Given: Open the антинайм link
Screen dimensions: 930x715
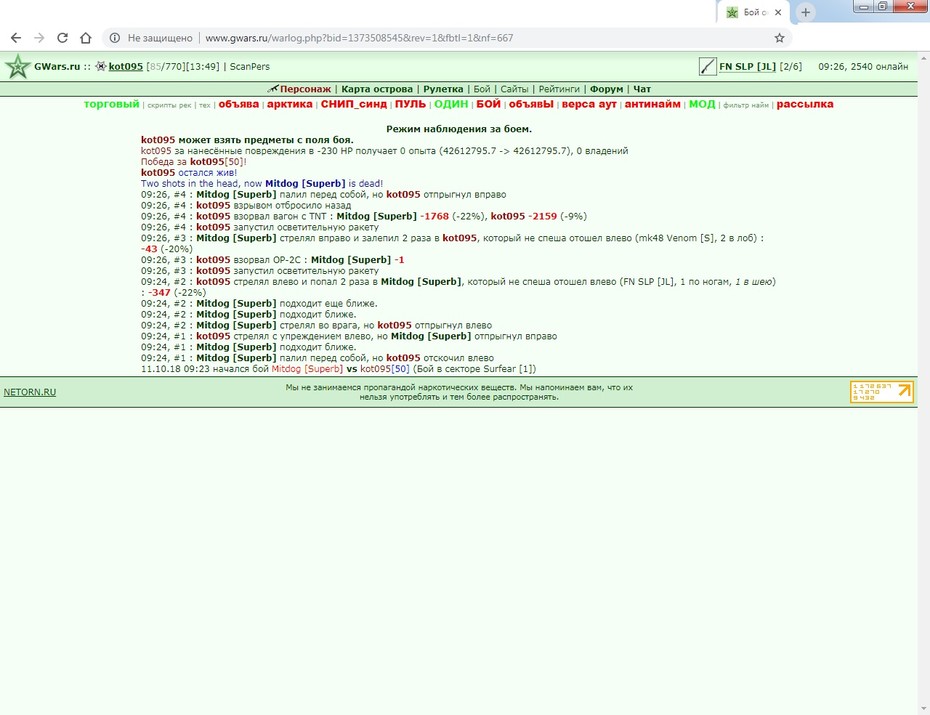Looking at the screenshot, I should coord(652,104).
